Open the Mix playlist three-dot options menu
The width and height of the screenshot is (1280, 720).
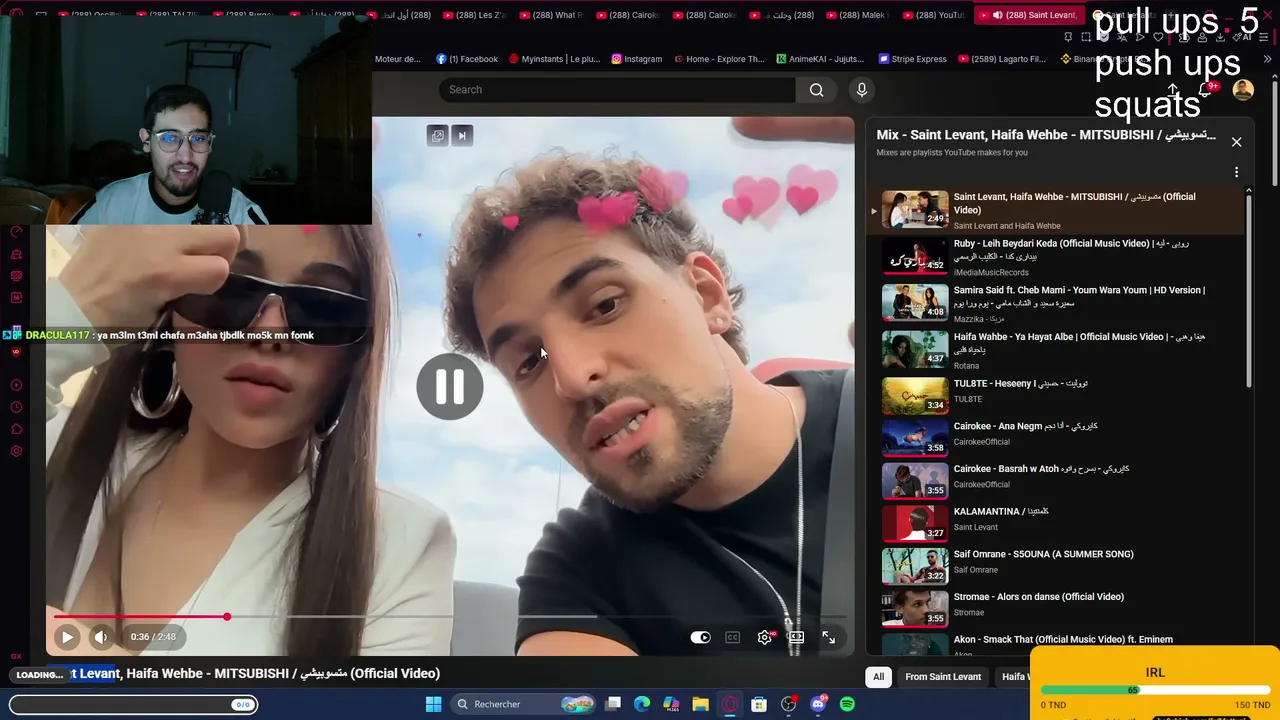click(1236, 172)
